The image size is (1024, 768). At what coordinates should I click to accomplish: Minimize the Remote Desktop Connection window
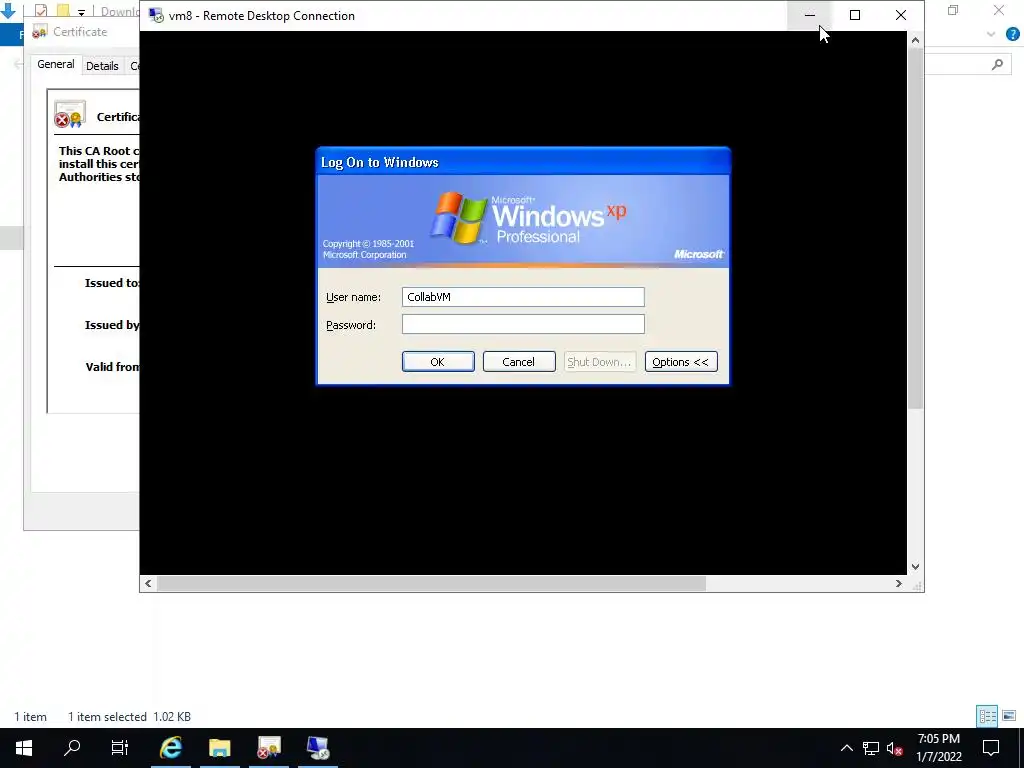point(809,15)
